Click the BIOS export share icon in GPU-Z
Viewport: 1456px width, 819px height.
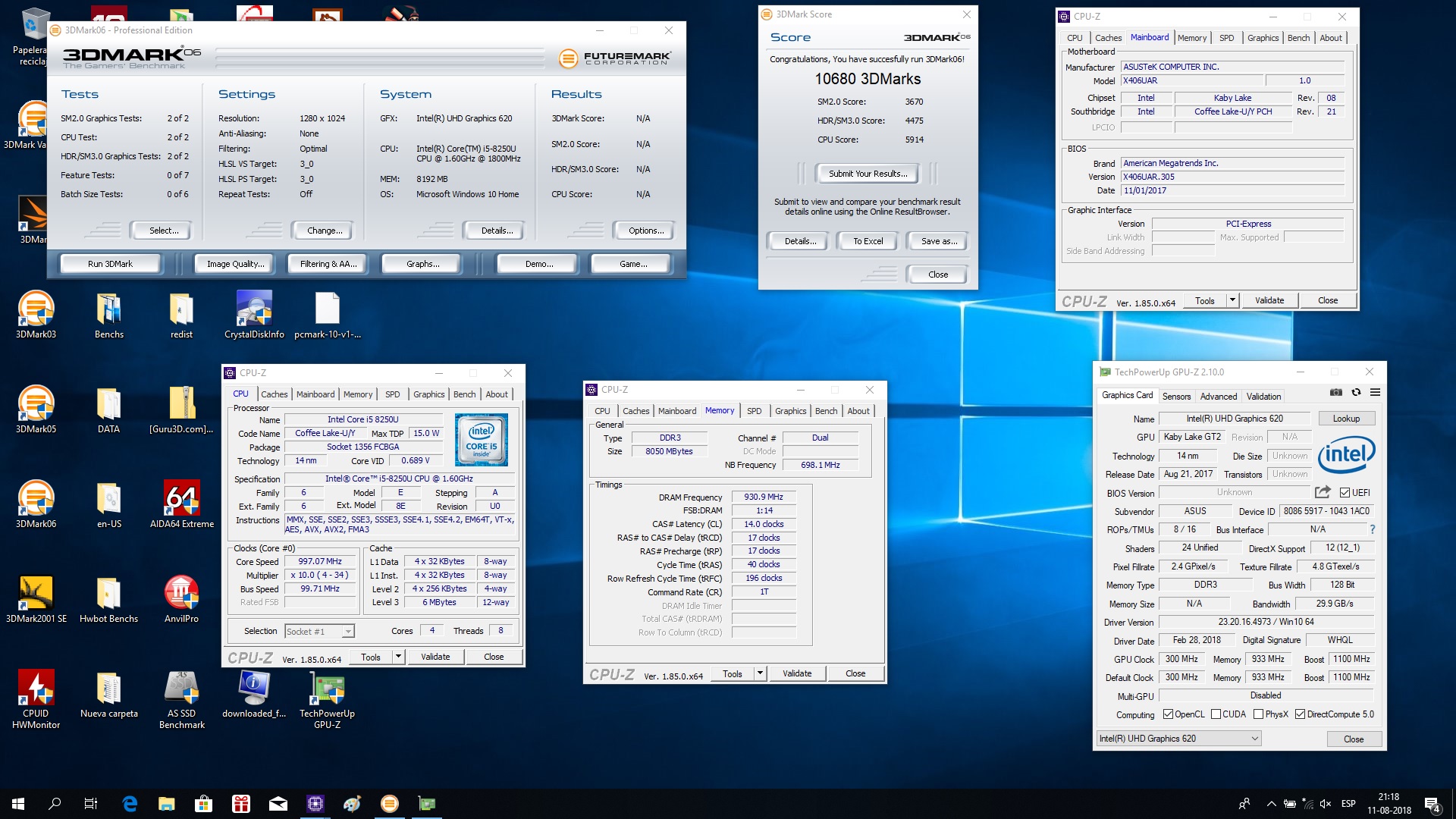pyautogui.click(x=1323, y=492)
